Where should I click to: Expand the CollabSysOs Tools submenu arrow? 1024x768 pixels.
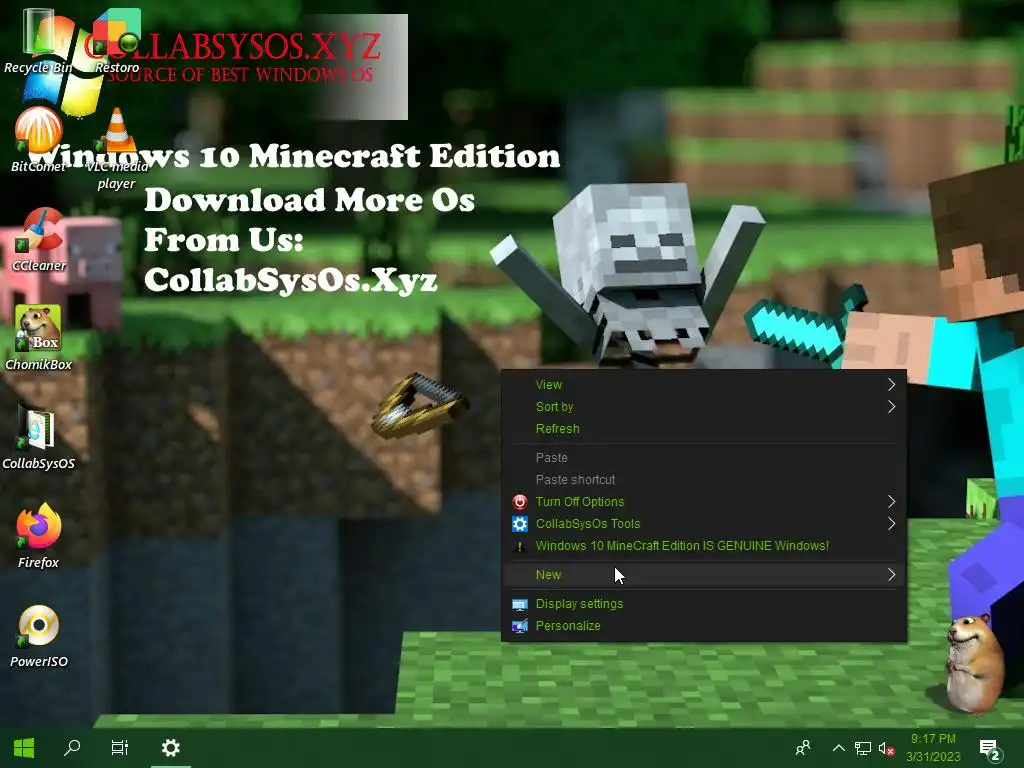coord(891,524)
